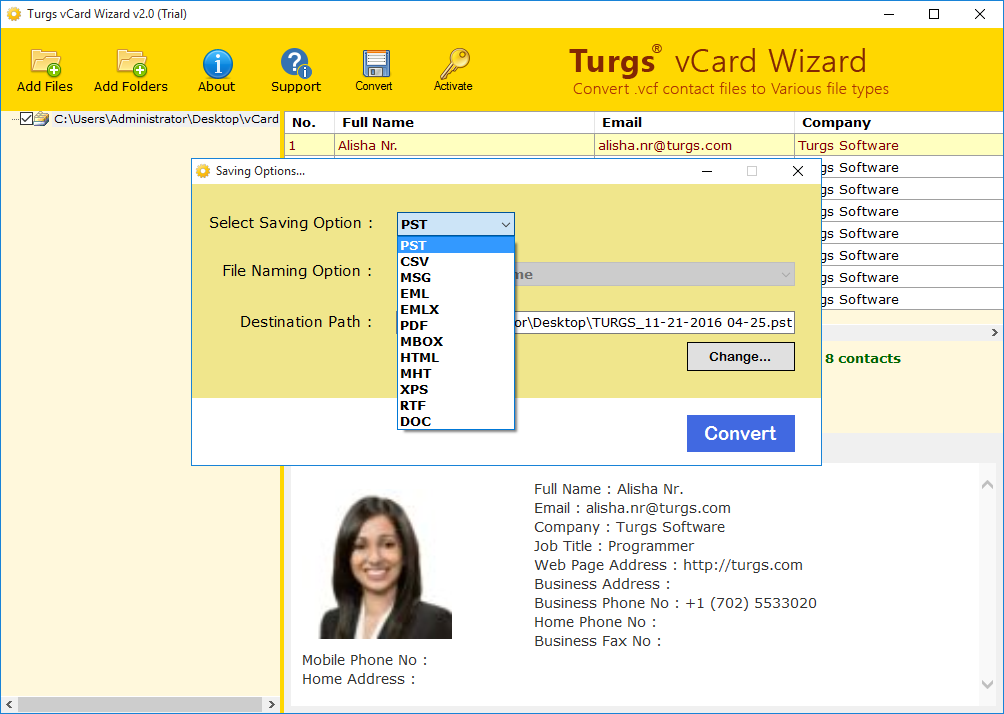Click the Turgs Software company cell in row 1
The image size is (1004, 714).
899,145
